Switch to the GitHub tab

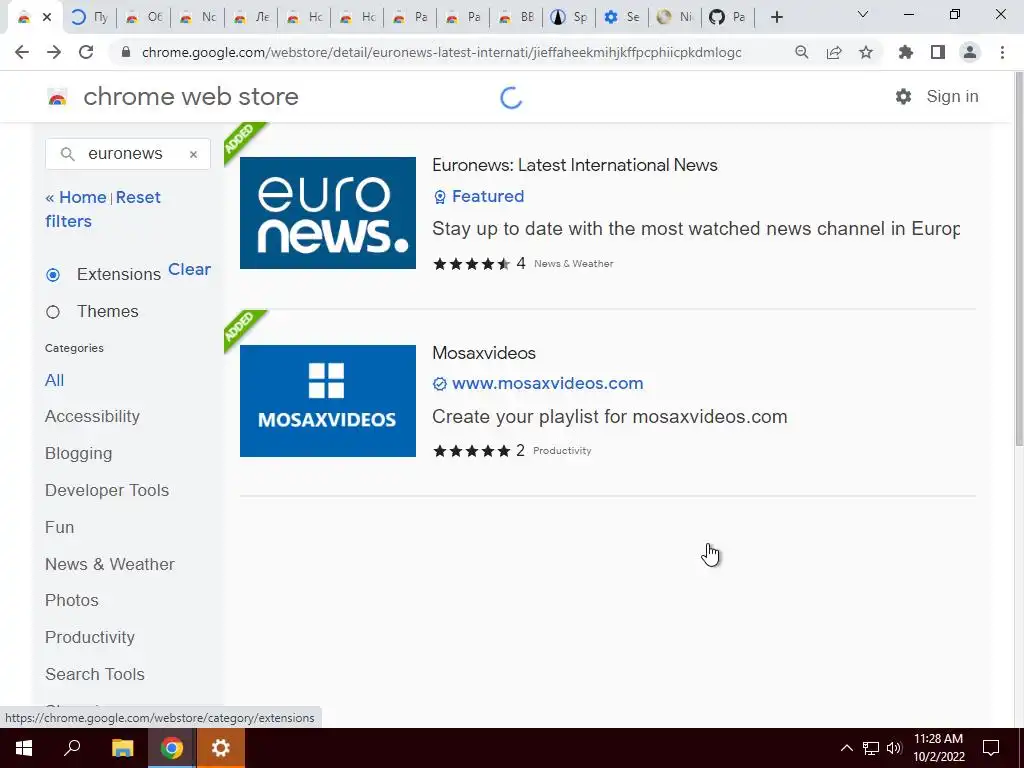click(728, 18)
